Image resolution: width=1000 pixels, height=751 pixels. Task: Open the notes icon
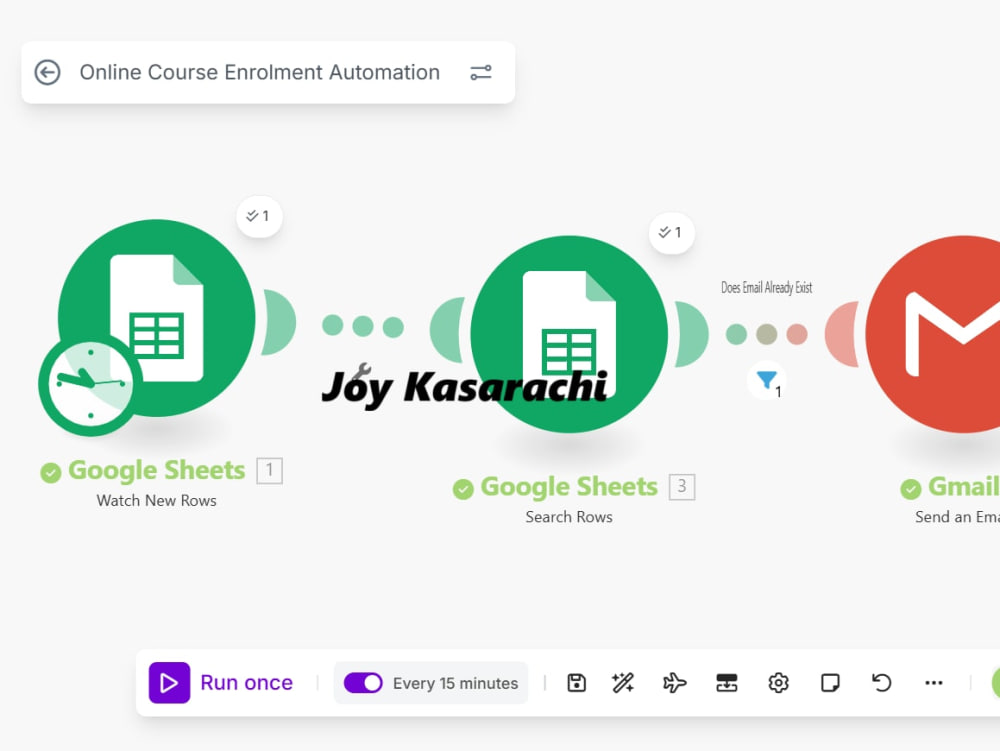(x=830, y=683)
